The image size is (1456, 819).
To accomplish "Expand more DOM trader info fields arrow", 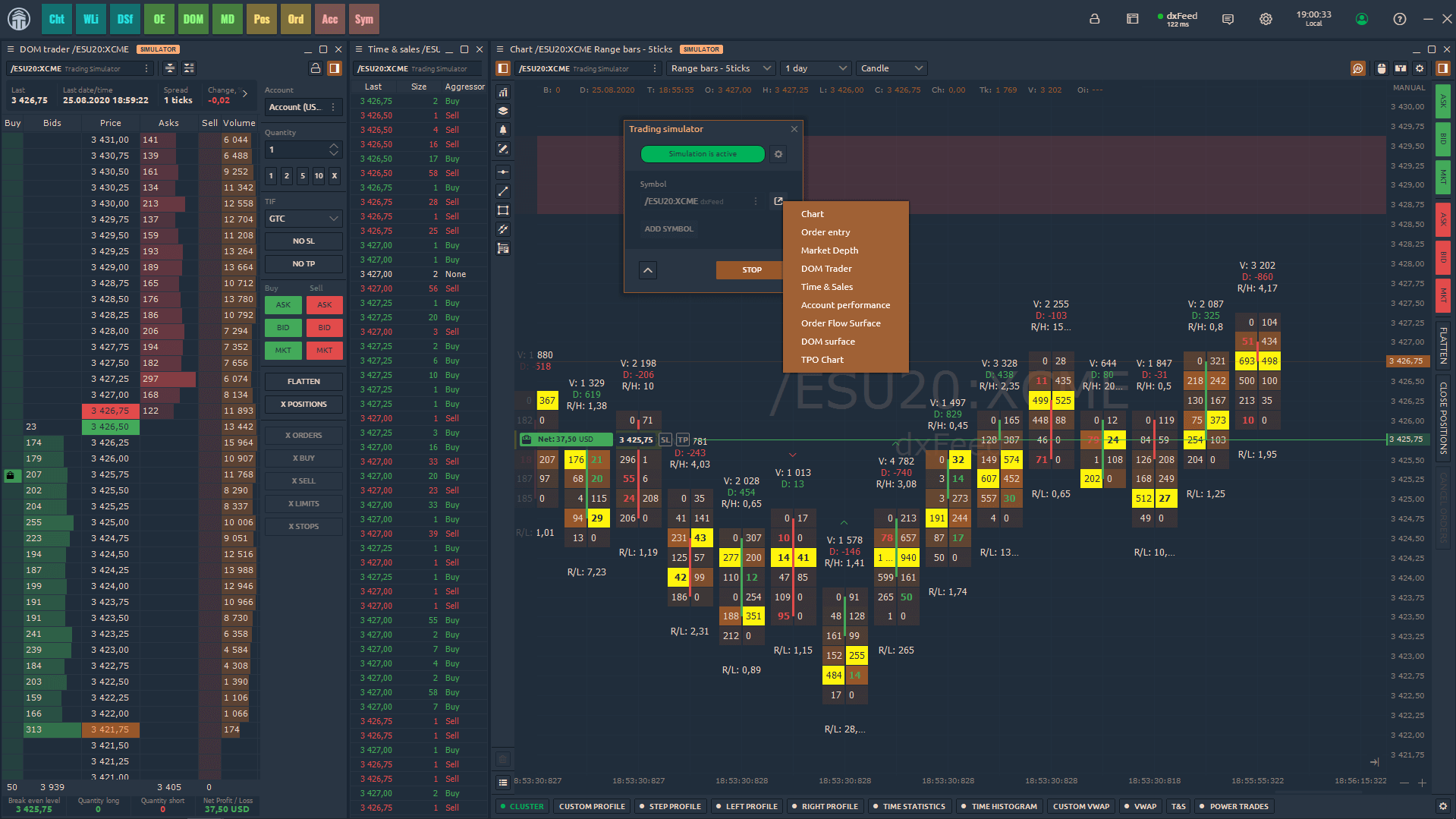I will point(244,94).
